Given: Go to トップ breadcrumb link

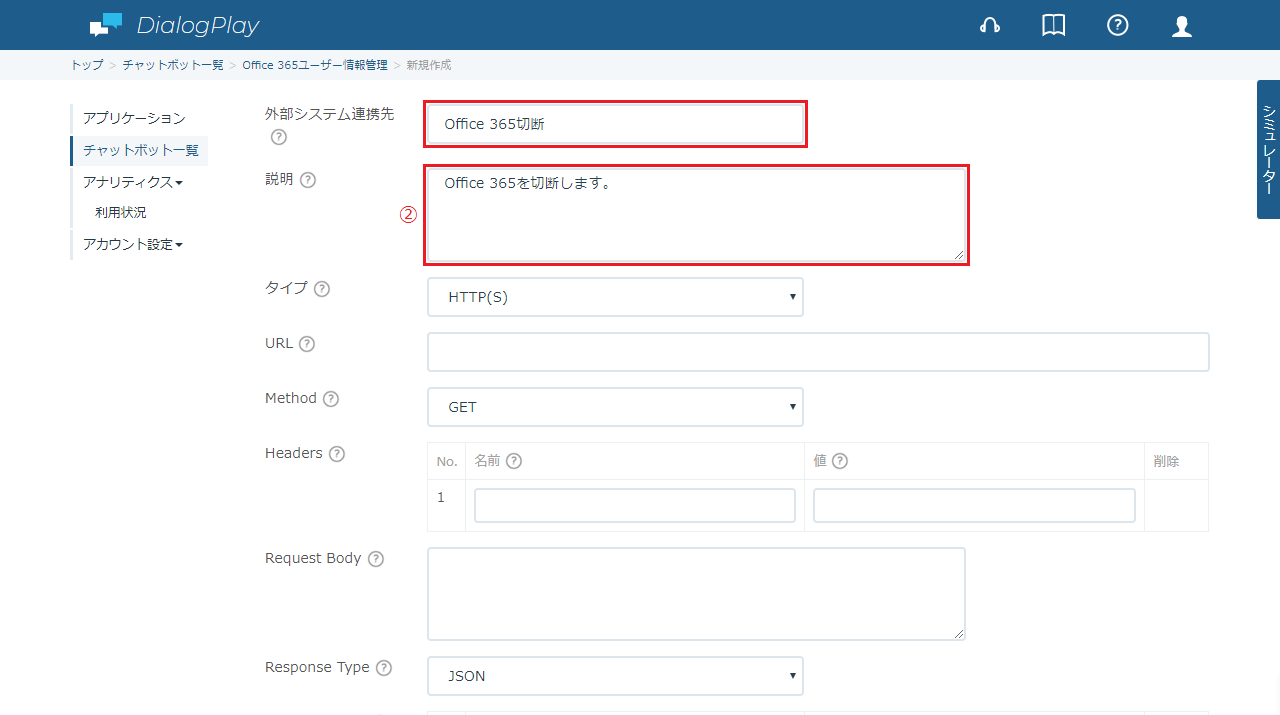Looking at the screenshot, I should pyautogui.click(x=87, y=65).
